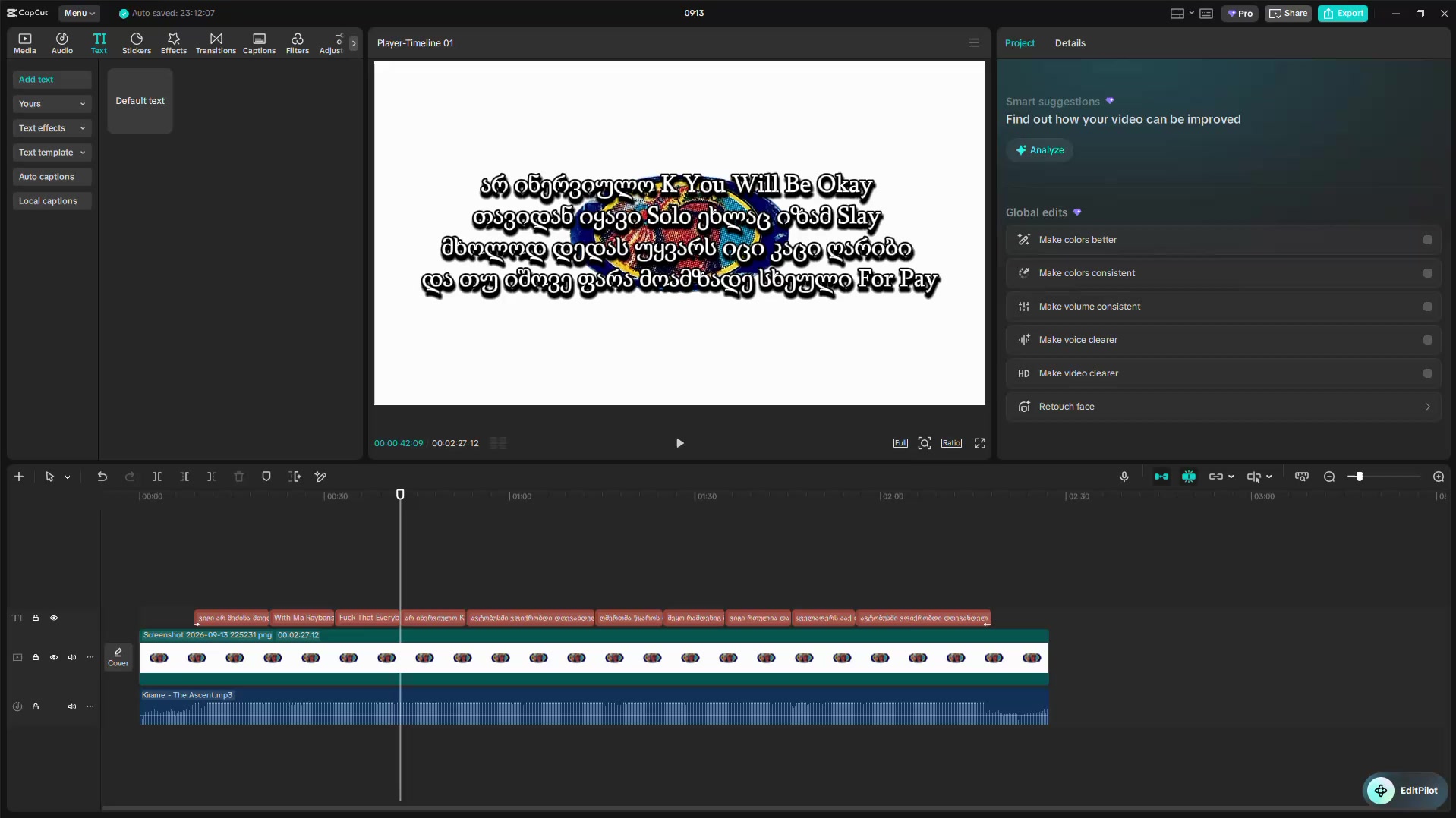The width and height of the screenshot is (1456, 818).
Task: Hide the text track with eye icon
Action: [x=54, y=618]
